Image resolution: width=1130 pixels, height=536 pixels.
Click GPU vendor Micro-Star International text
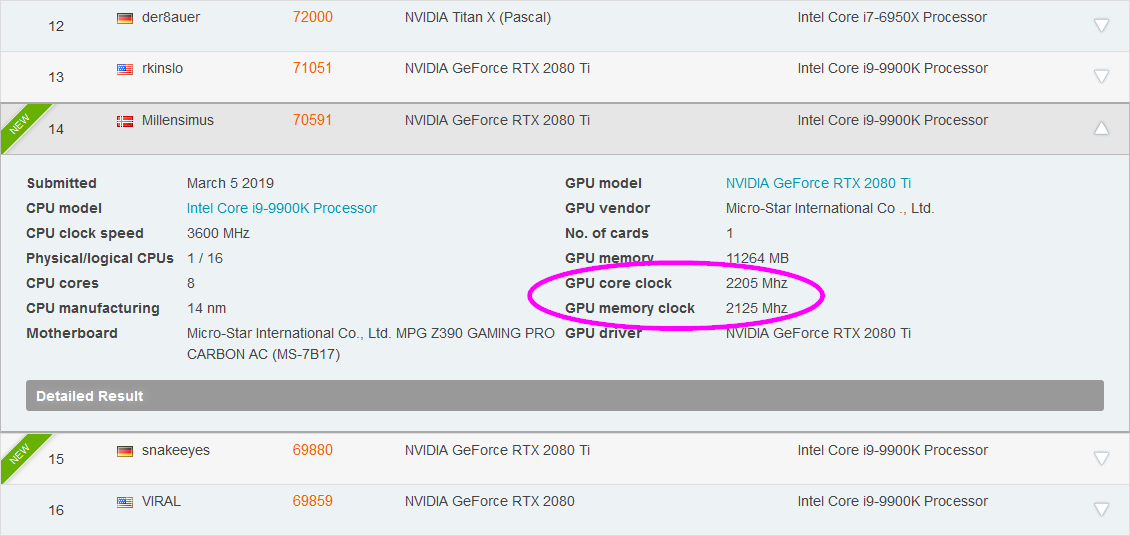pos(830,208)
